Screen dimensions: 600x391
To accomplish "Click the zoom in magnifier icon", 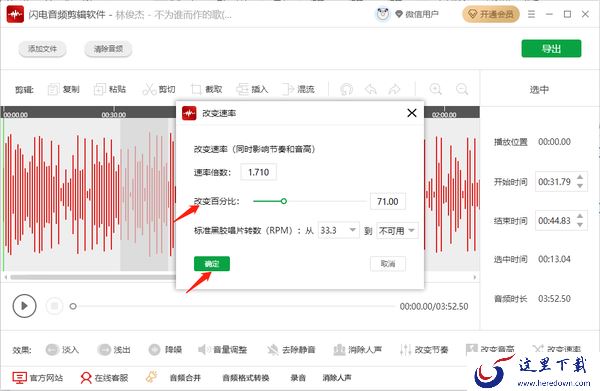I will [435, 89].
